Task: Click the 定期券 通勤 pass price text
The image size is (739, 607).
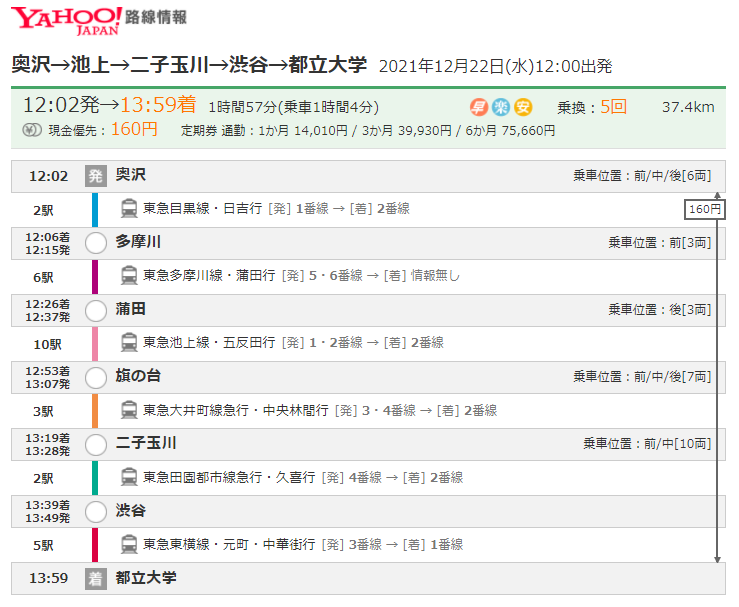Action: [x=368, y=131]
